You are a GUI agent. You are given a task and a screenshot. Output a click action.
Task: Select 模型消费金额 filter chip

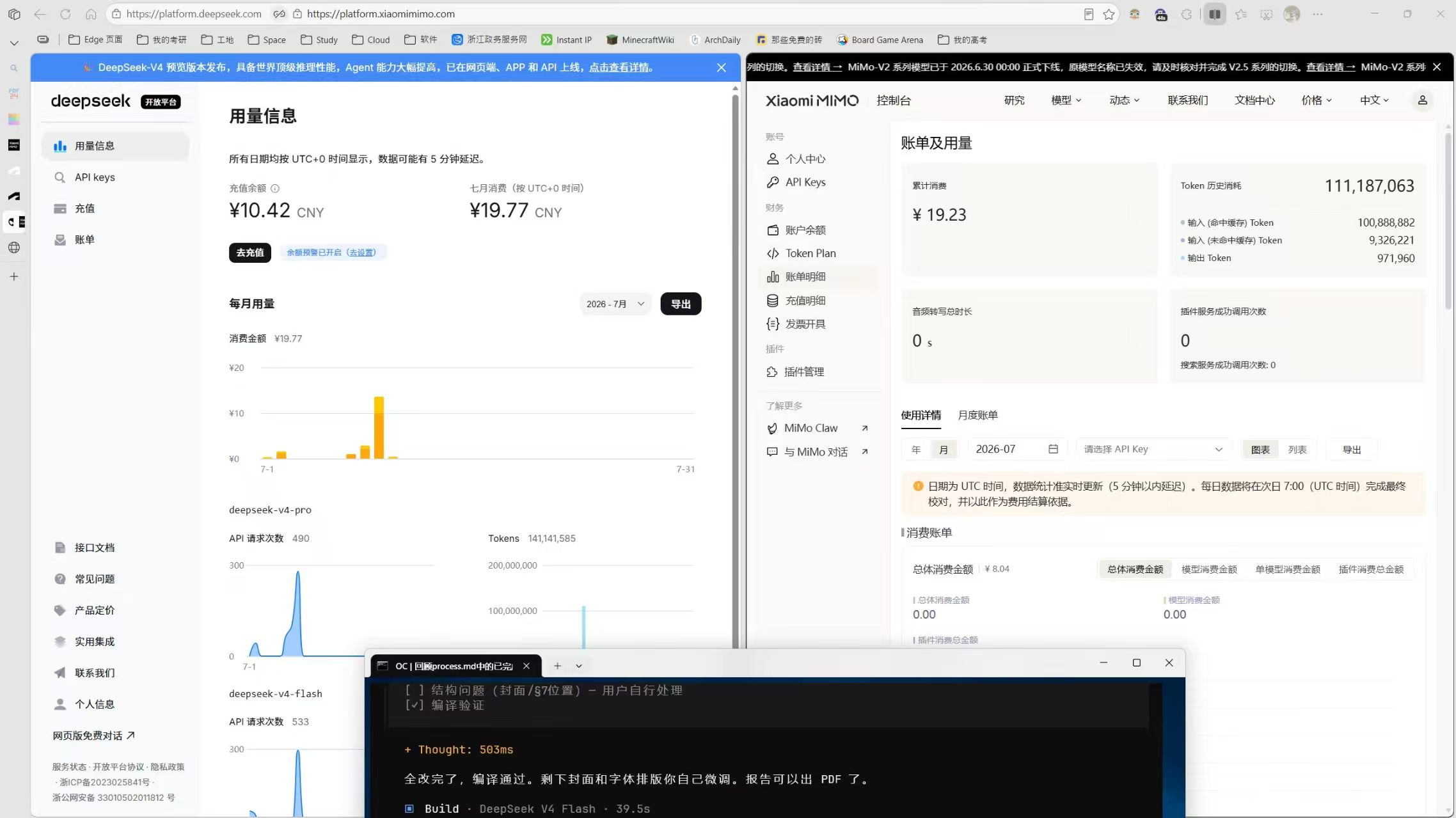point(1209,569)
